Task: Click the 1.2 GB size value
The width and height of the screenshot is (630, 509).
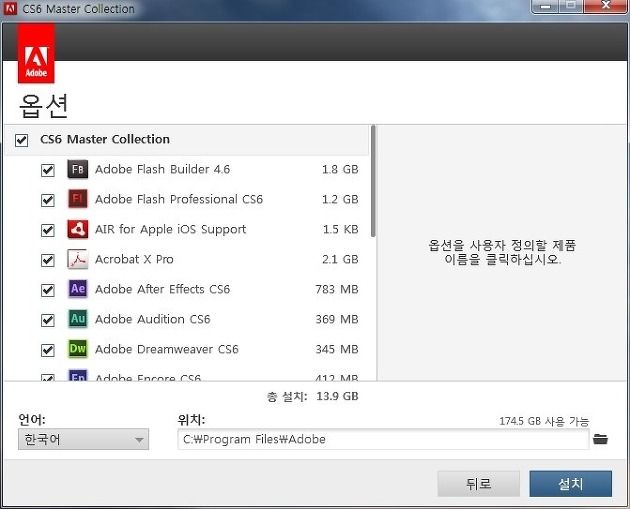Action: (340, 199)
